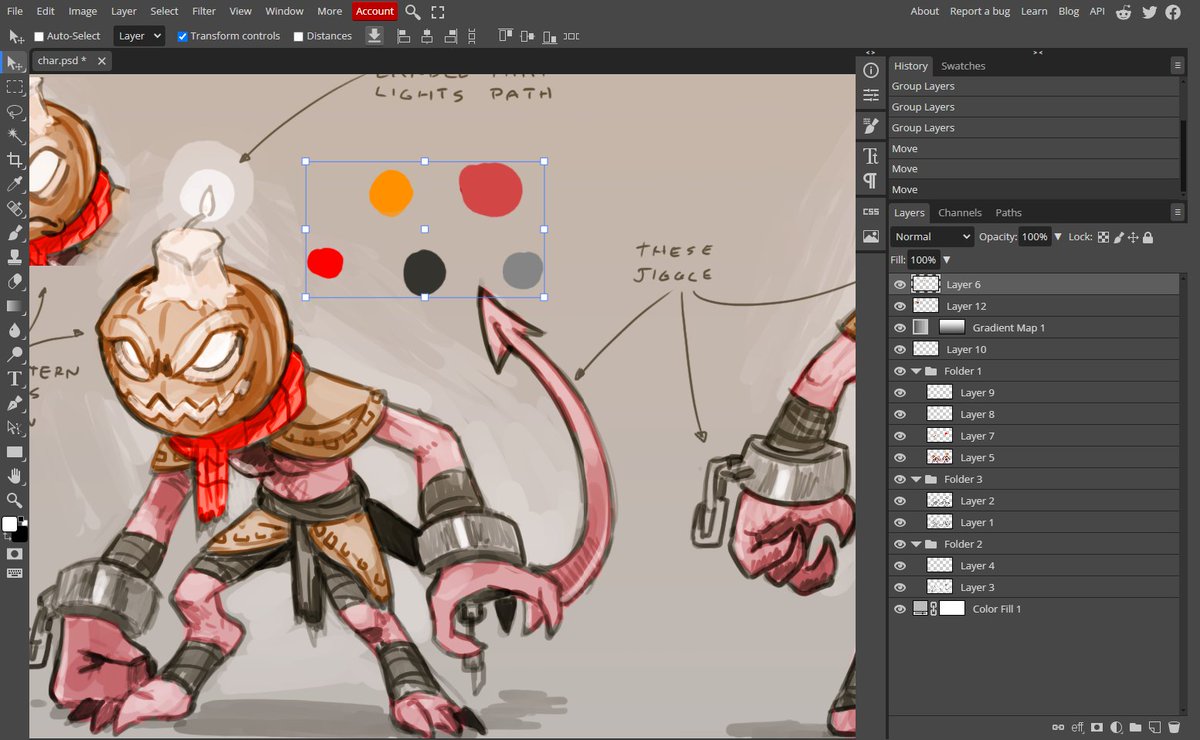Select the Blur tool

pos(15,330)
